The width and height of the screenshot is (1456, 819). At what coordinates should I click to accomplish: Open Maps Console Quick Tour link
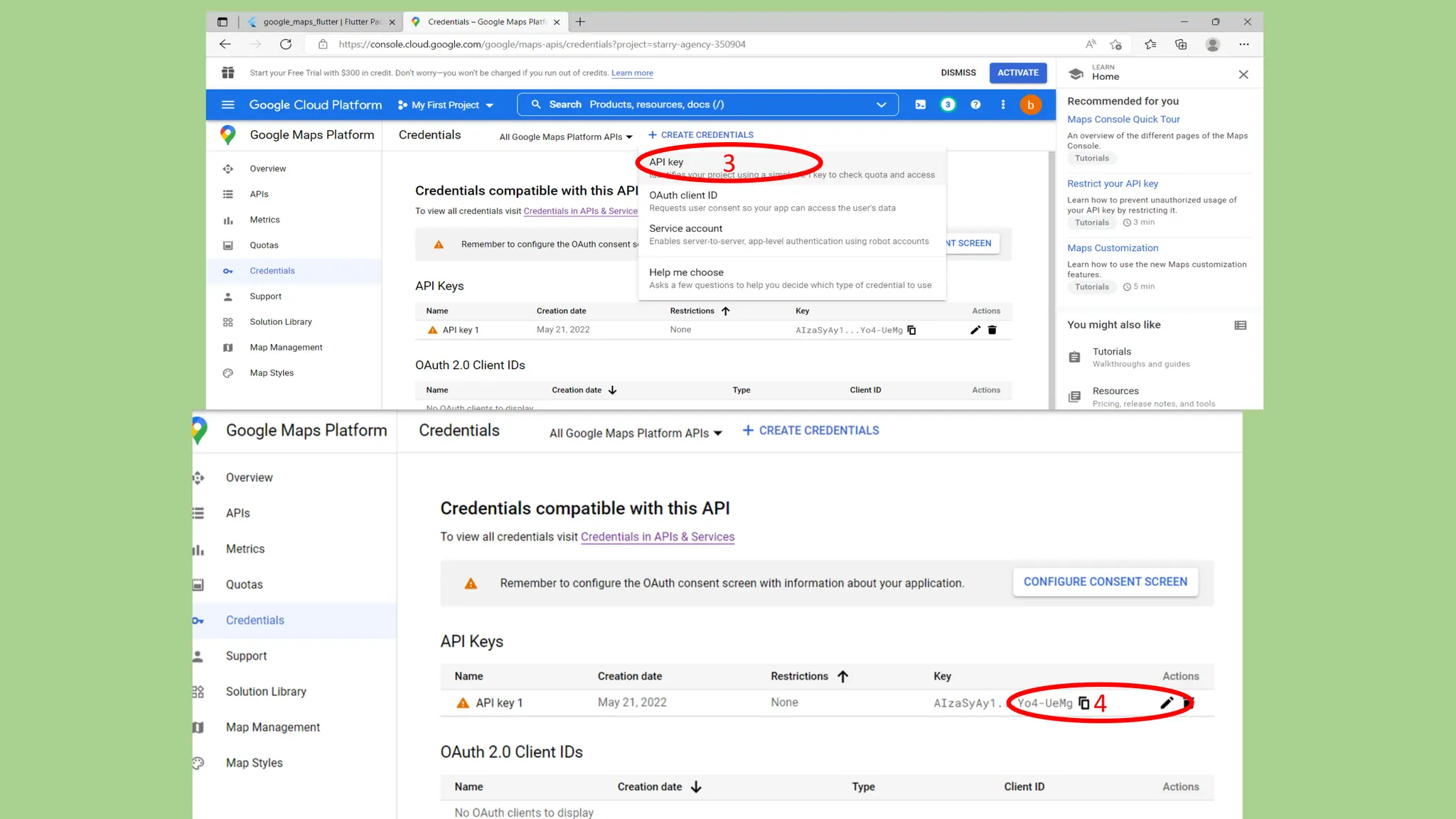coord(1123,119)
